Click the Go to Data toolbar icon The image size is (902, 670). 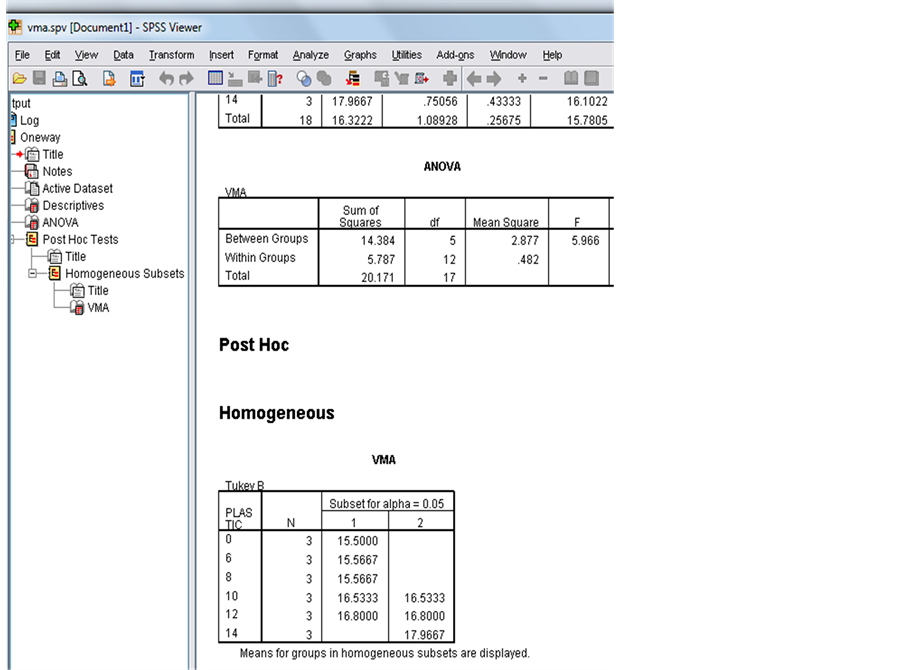215,78
